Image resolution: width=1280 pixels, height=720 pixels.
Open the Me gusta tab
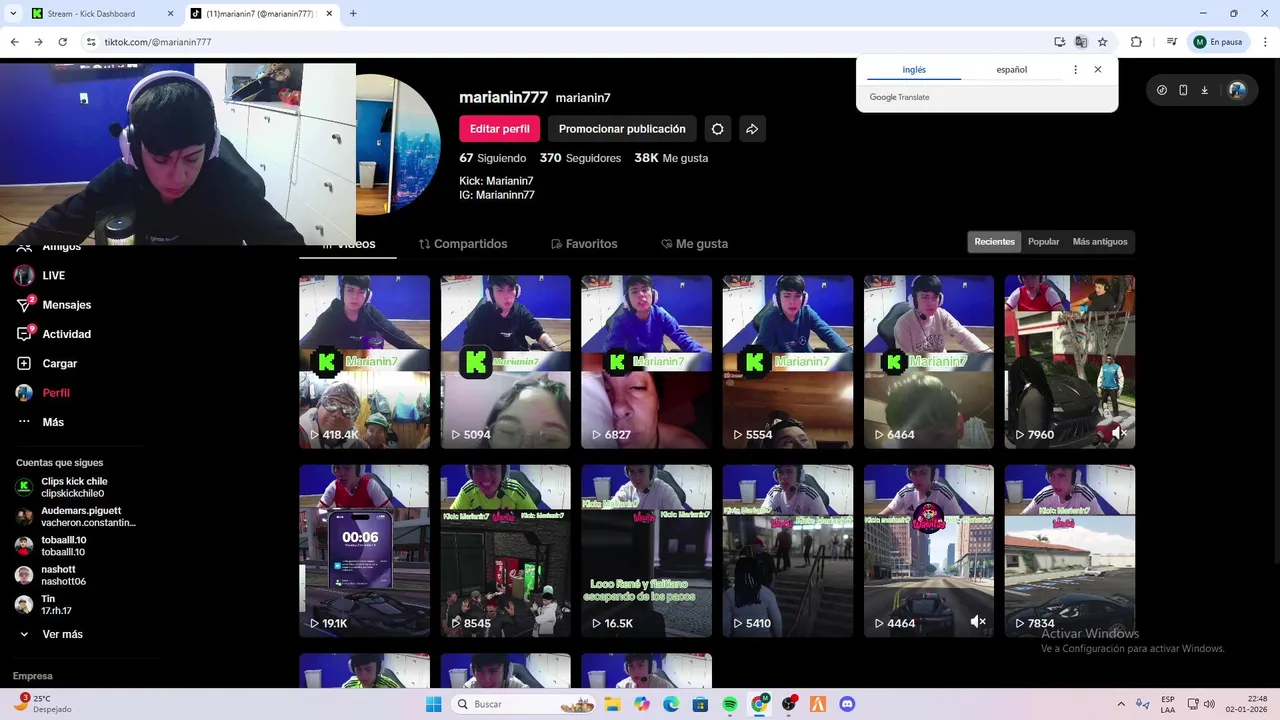pos(694,244)
